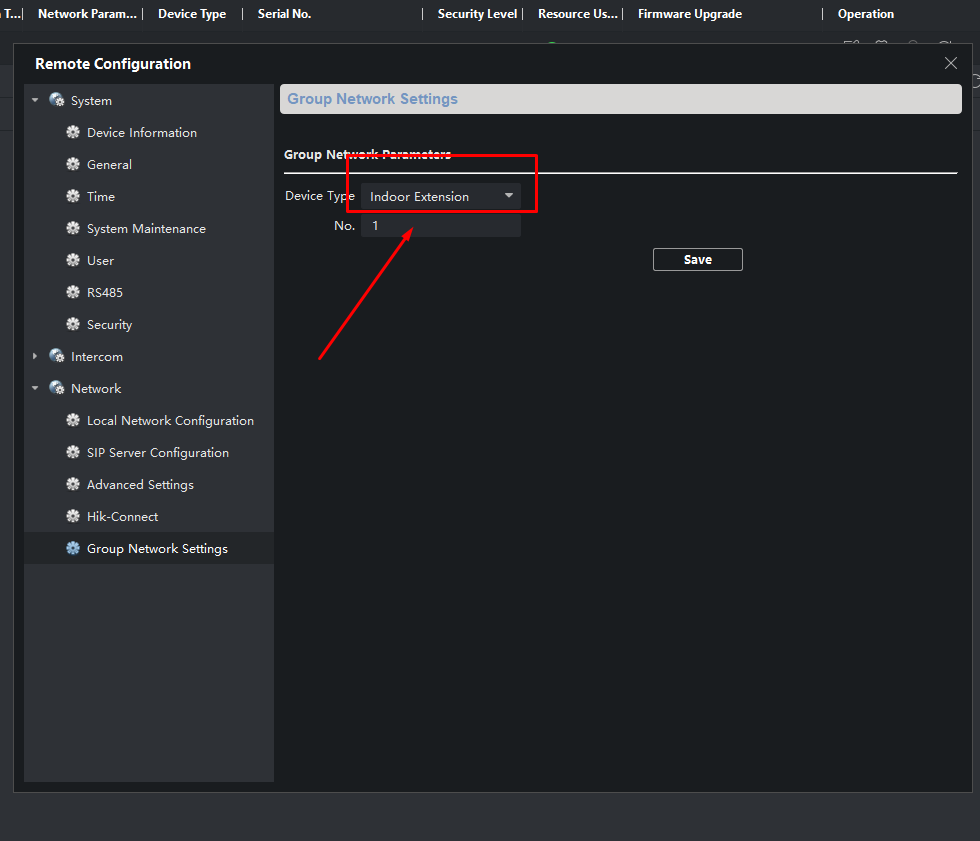Click the System category gear icon
Image resolution: width=980 pixels, height=841 pixels.
coord(57,100)
